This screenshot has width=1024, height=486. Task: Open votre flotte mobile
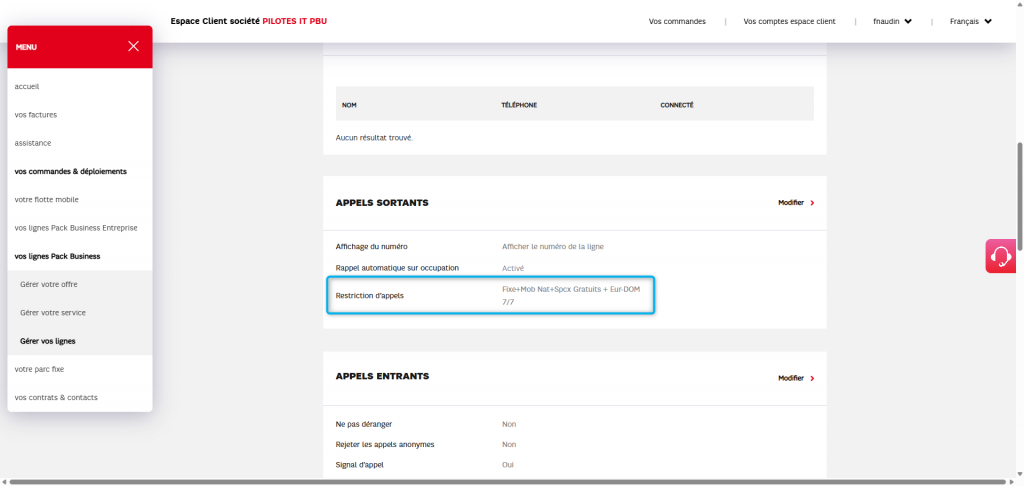click(x=46, y=199)
